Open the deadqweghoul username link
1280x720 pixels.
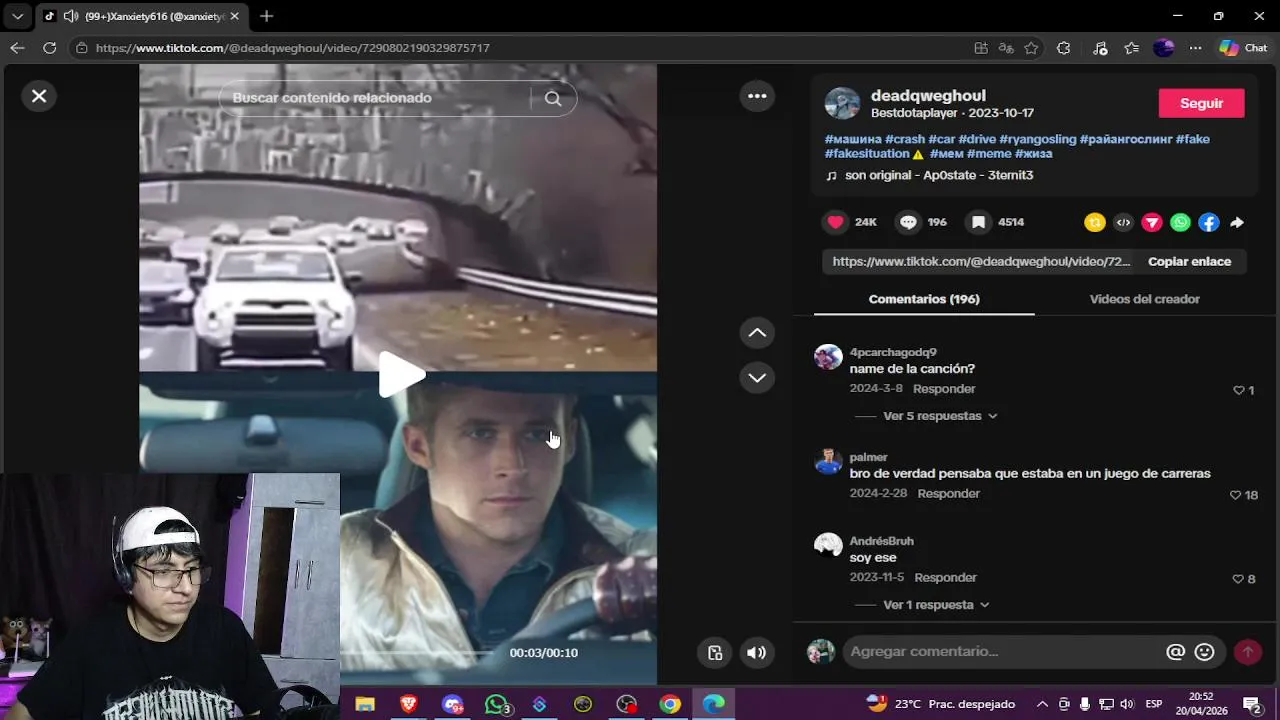(928, 96)
